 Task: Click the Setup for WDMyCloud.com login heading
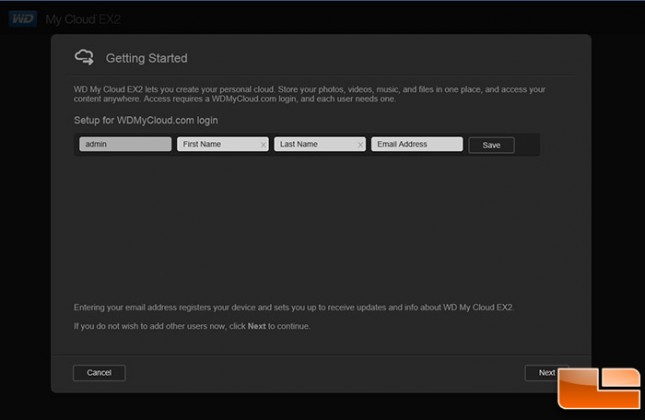(x=146, y=120)
